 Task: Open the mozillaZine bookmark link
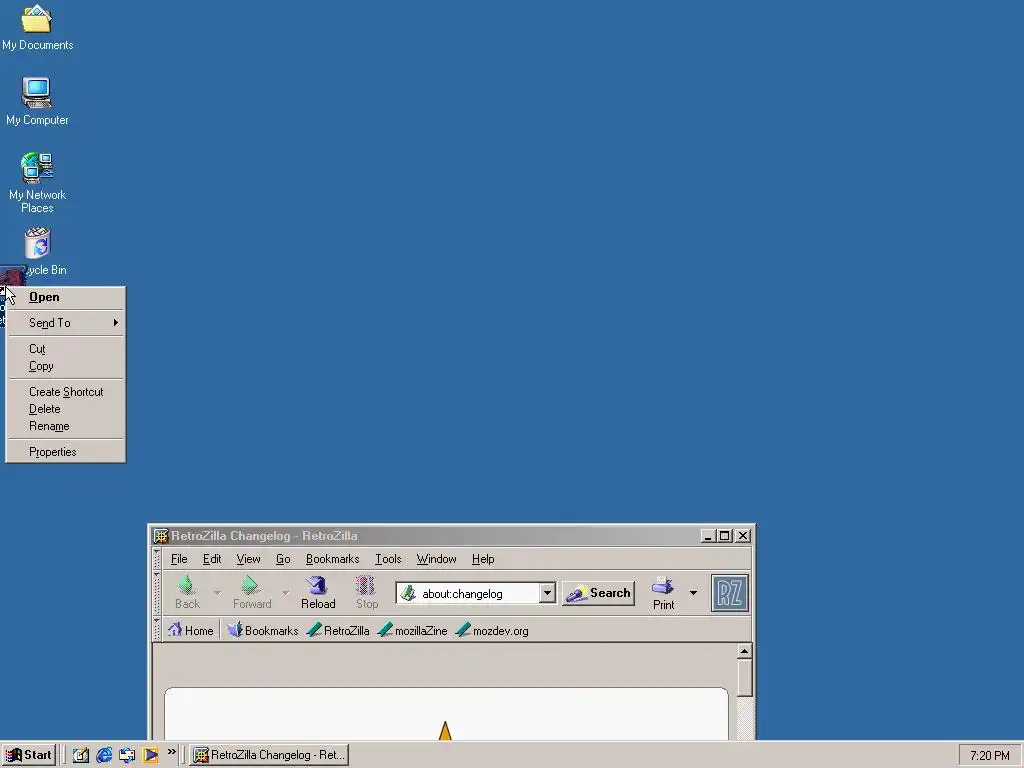[413, 630]
